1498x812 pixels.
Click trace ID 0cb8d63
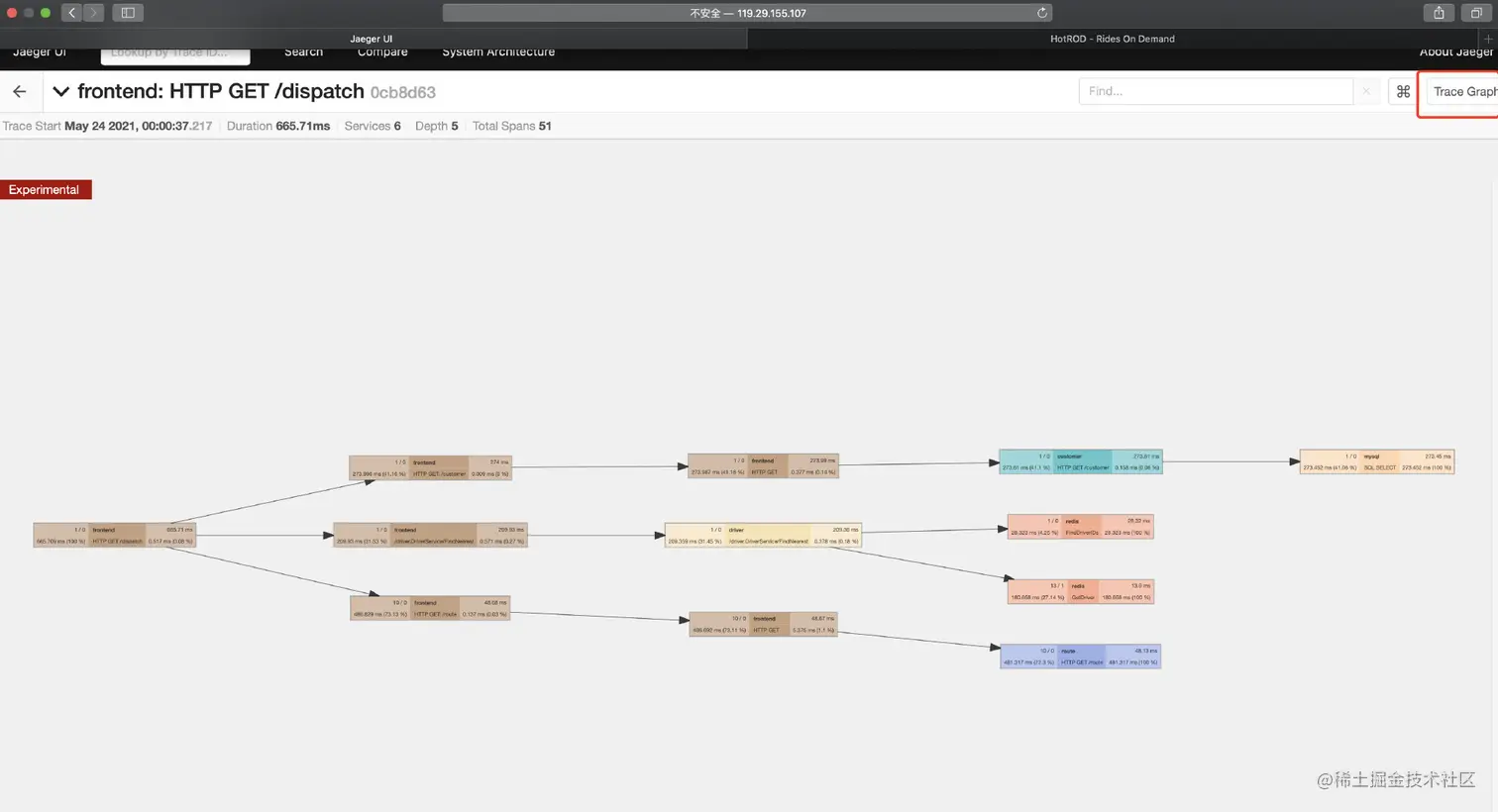coord(402,92)
